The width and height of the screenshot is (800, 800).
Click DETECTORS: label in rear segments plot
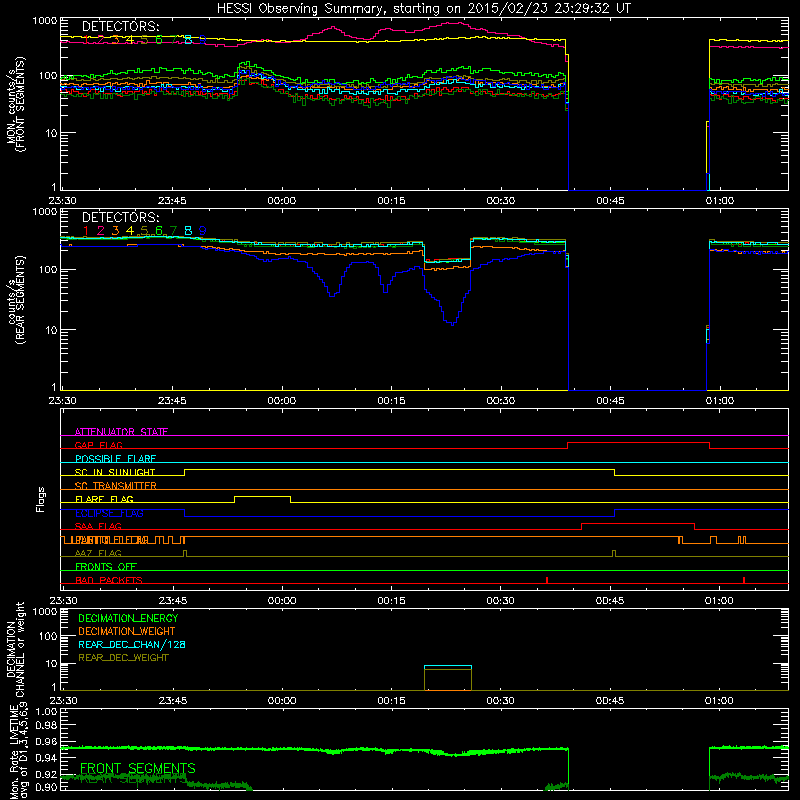point(120,217)
